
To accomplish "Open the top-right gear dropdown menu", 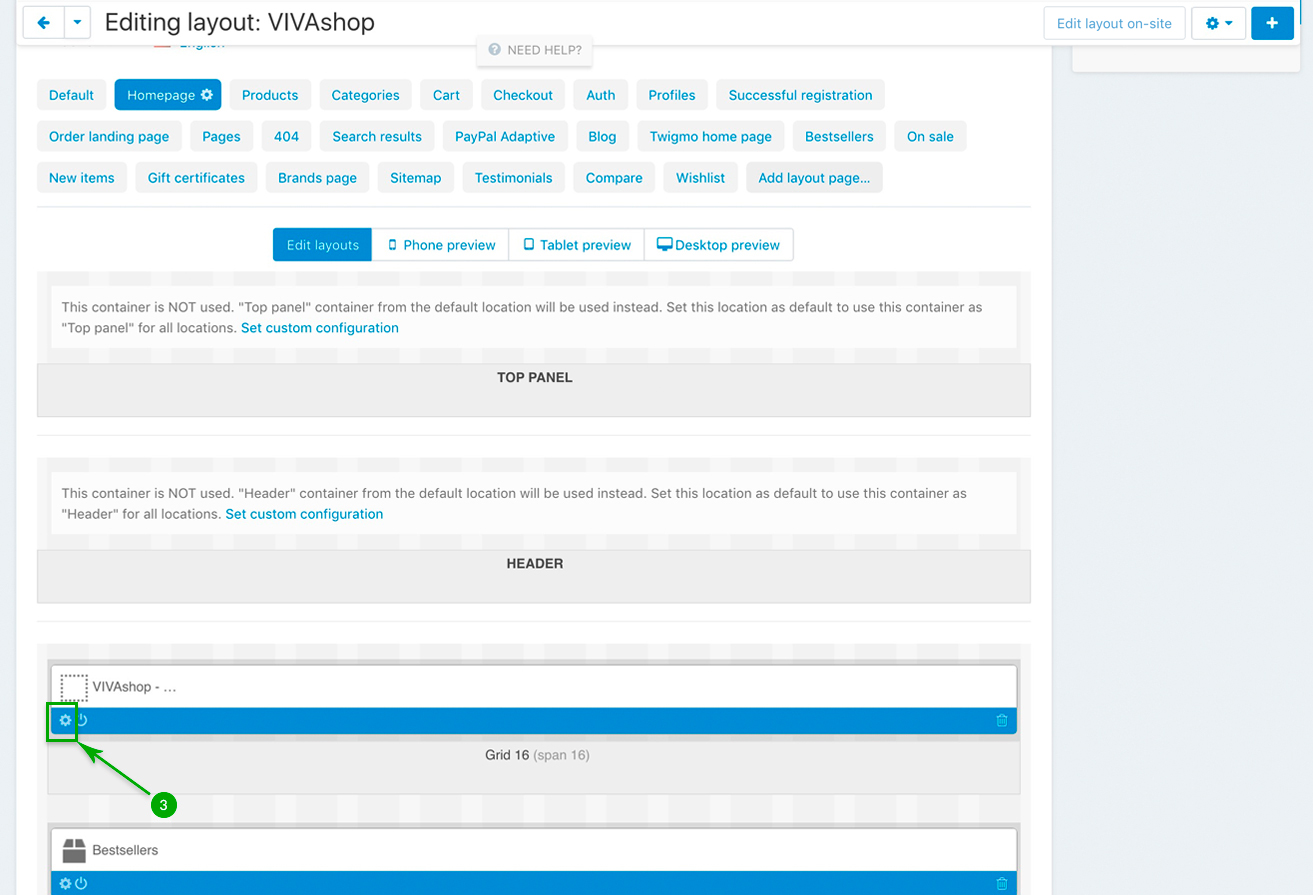I will 1217,23.
